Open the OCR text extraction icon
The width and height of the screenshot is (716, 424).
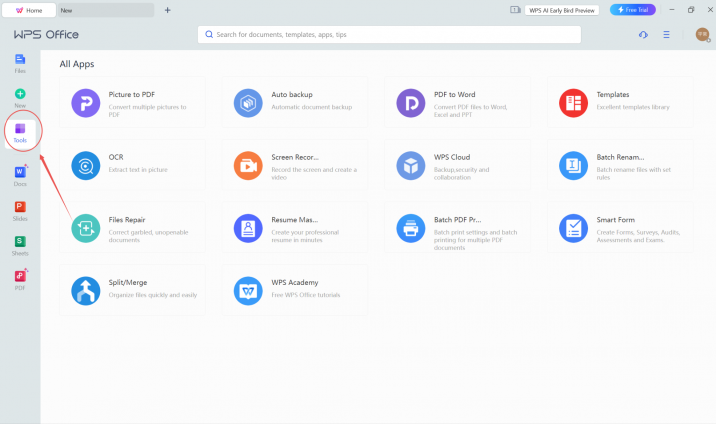pyautogui.click(x=85, y=165)
